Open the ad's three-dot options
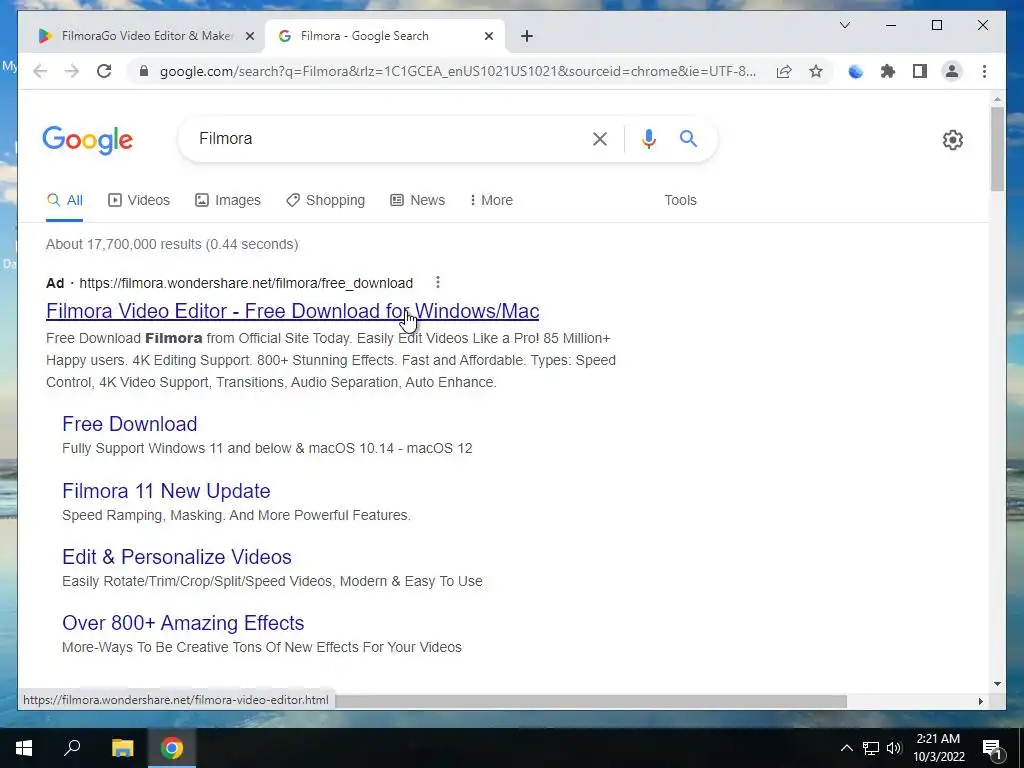 (x=438, y=282)
